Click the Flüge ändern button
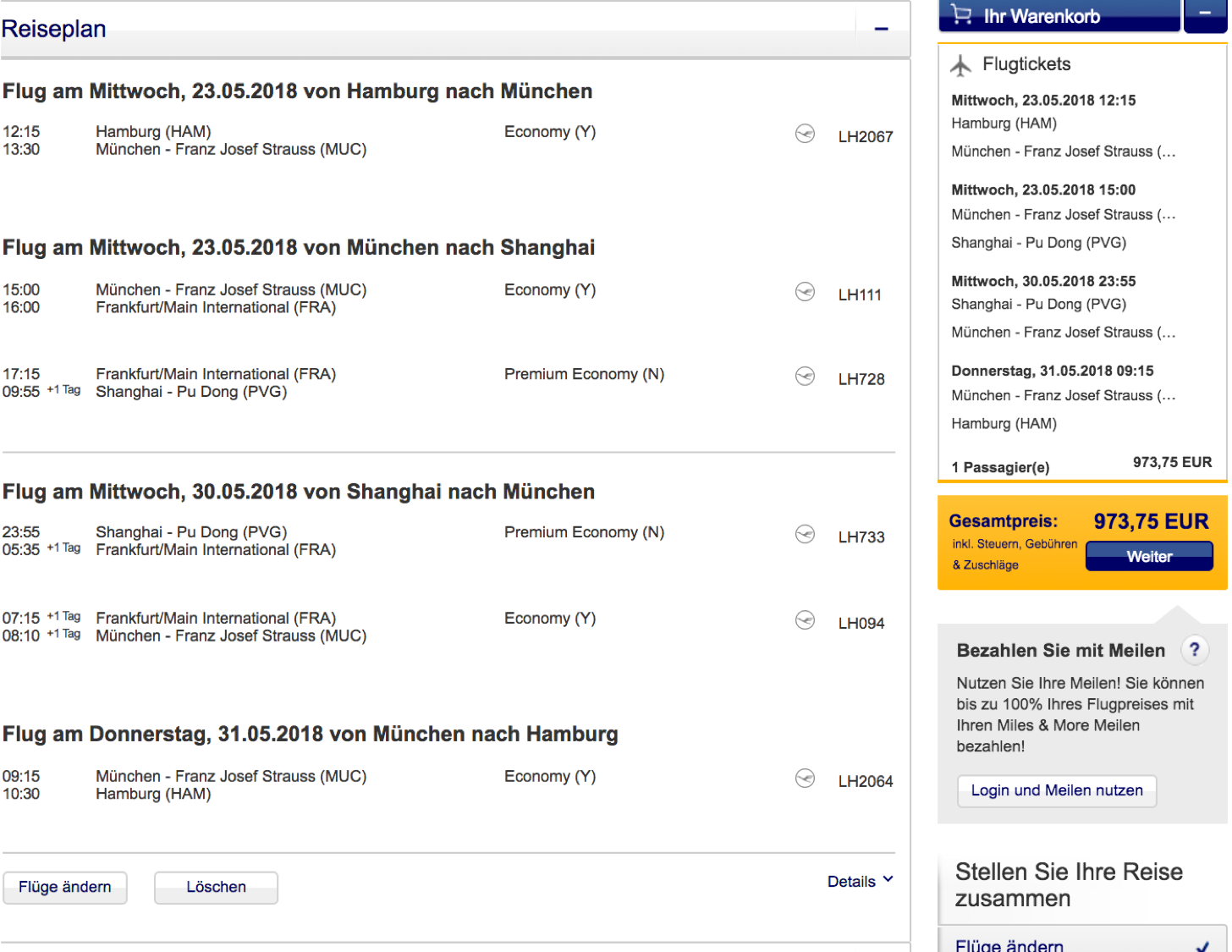 (x=65, y=887)
